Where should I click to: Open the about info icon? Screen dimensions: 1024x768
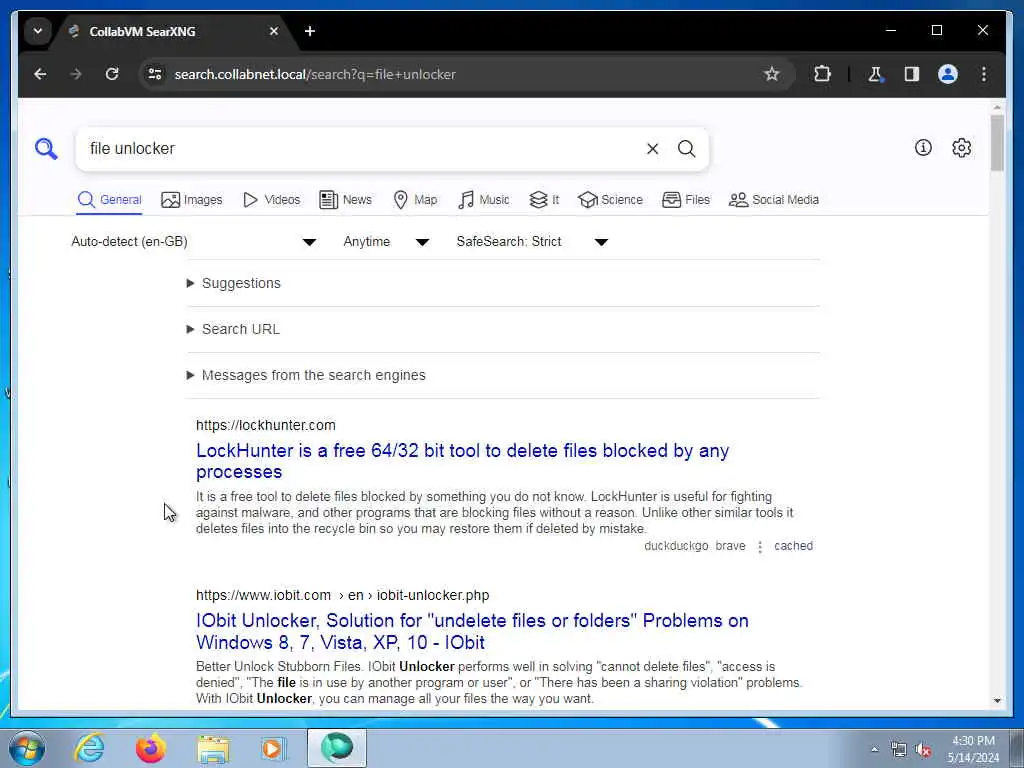(923, 148)
